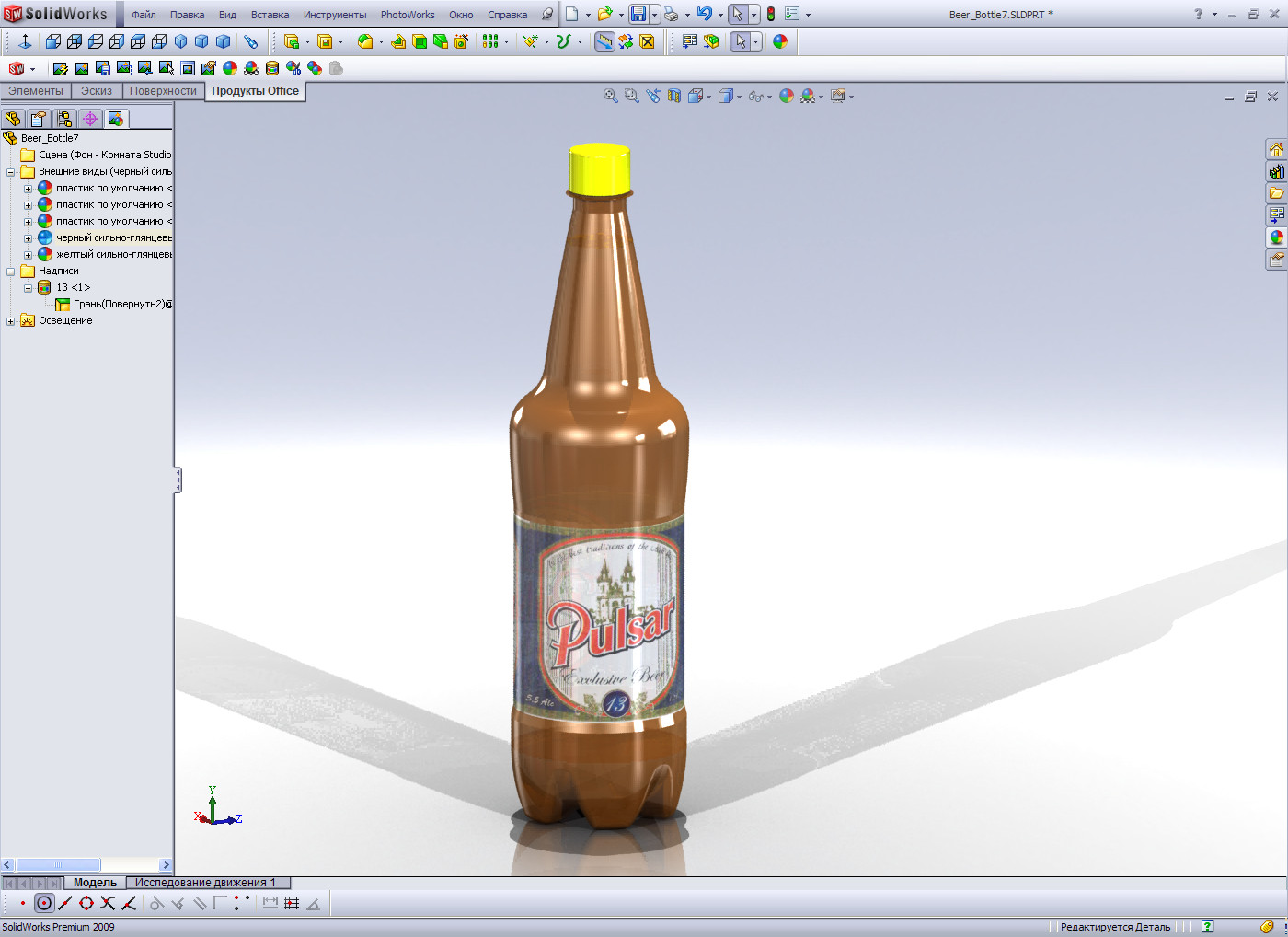
Task: Select Сцена (Фон - Комната Studio) item
Action: (96, 155)
